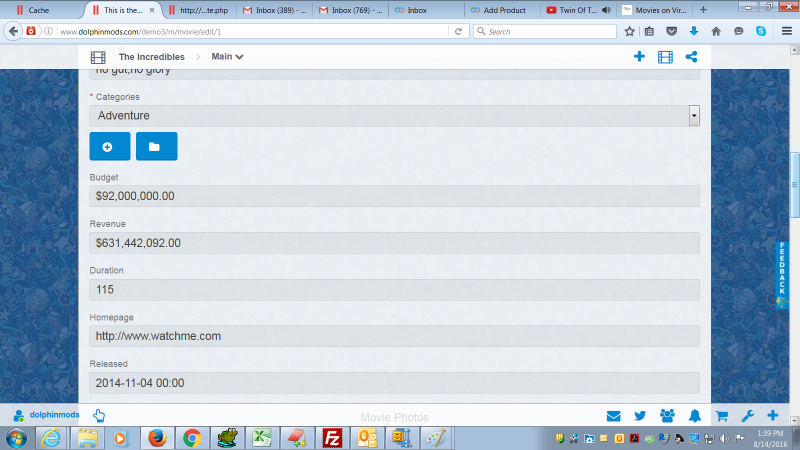Open the vertical Feedback tab on right edge
This screenshot has width=800, height=450.
(x=782, y=276)
